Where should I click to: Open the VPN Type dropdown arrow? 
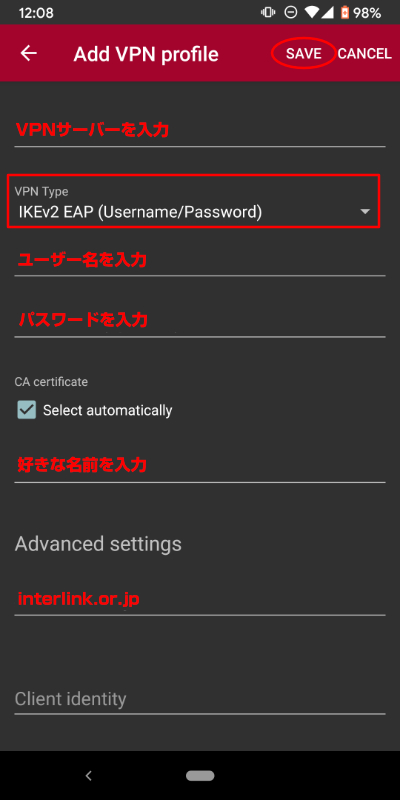365,211
